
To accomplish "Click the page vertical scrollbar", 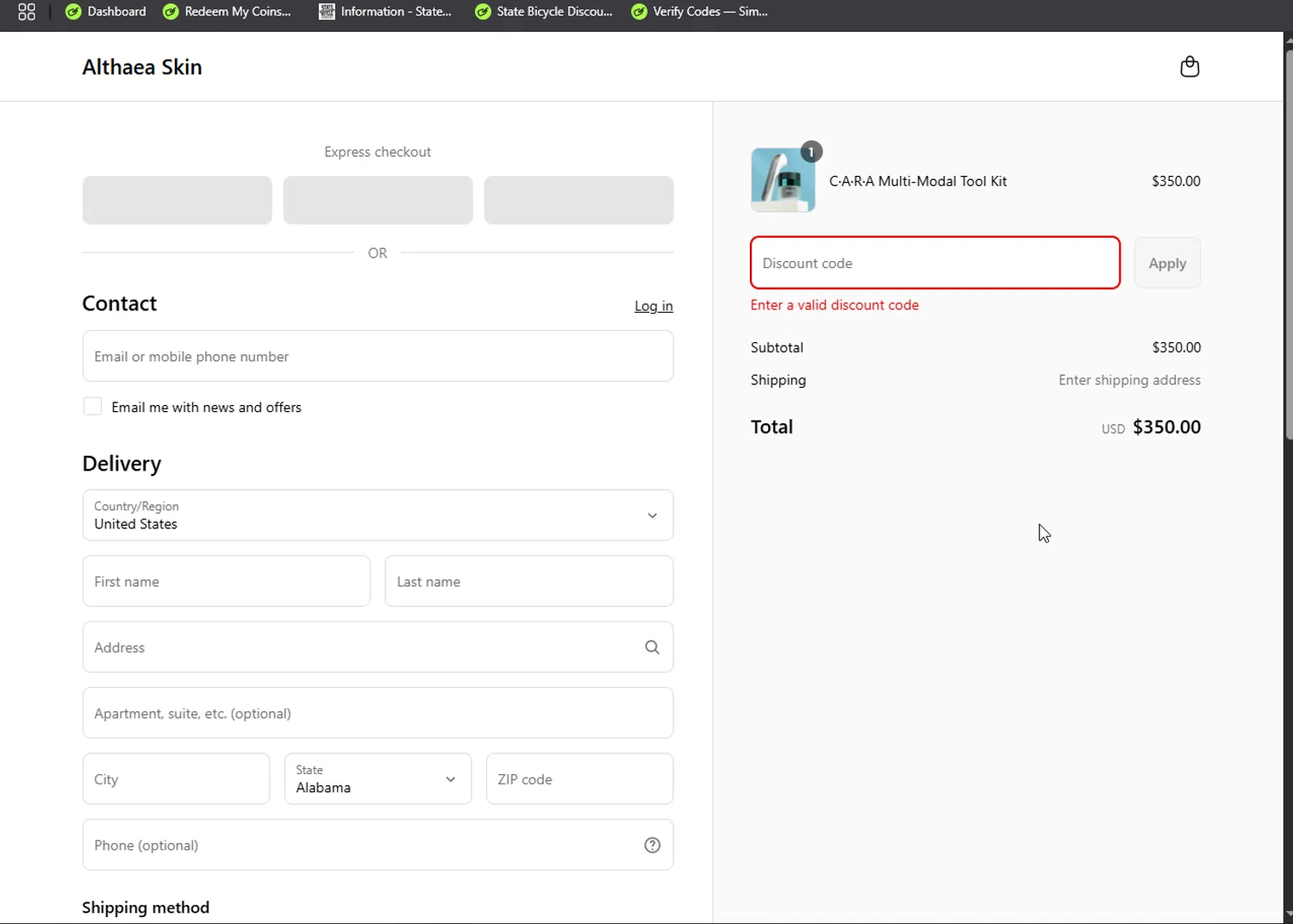I will pos(1288,246).
